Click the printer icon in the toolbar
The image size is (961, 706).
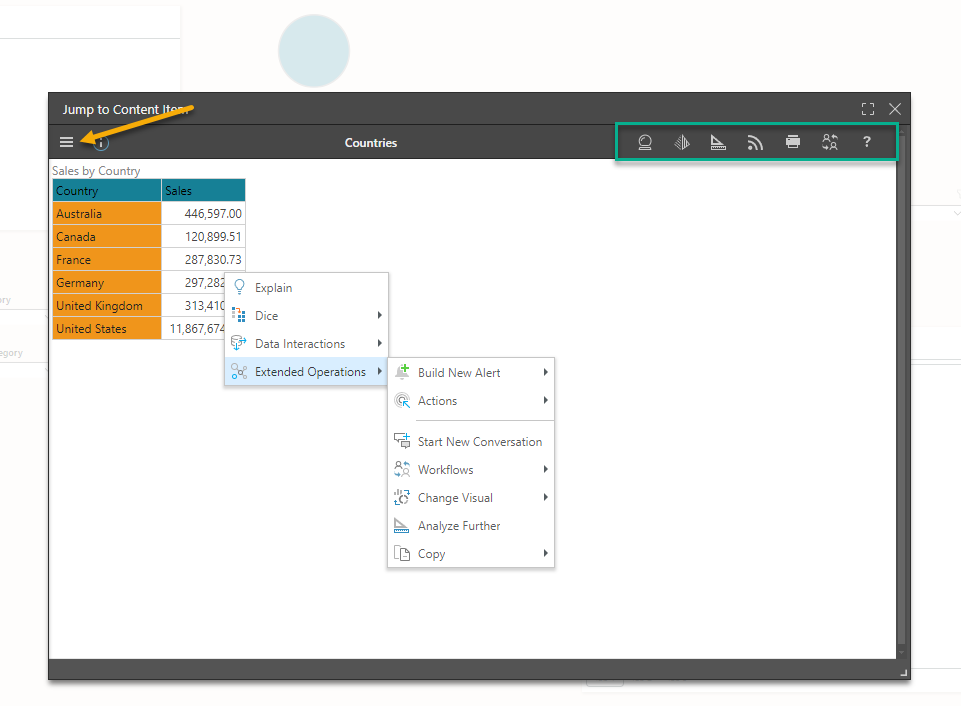click(793, 142)
